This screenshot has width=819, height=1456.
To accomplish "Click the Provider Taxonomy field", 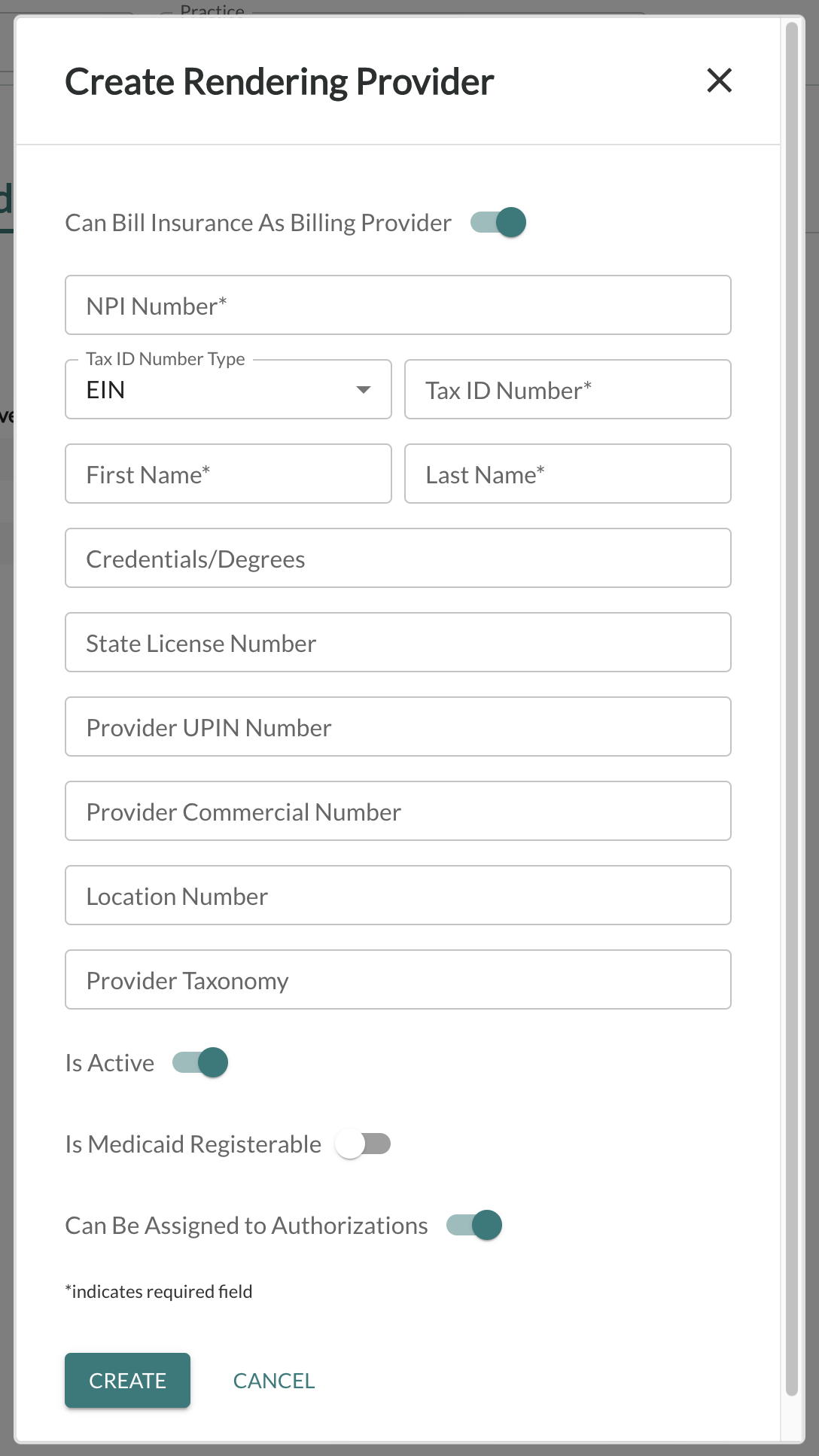I will coord(398,979).
